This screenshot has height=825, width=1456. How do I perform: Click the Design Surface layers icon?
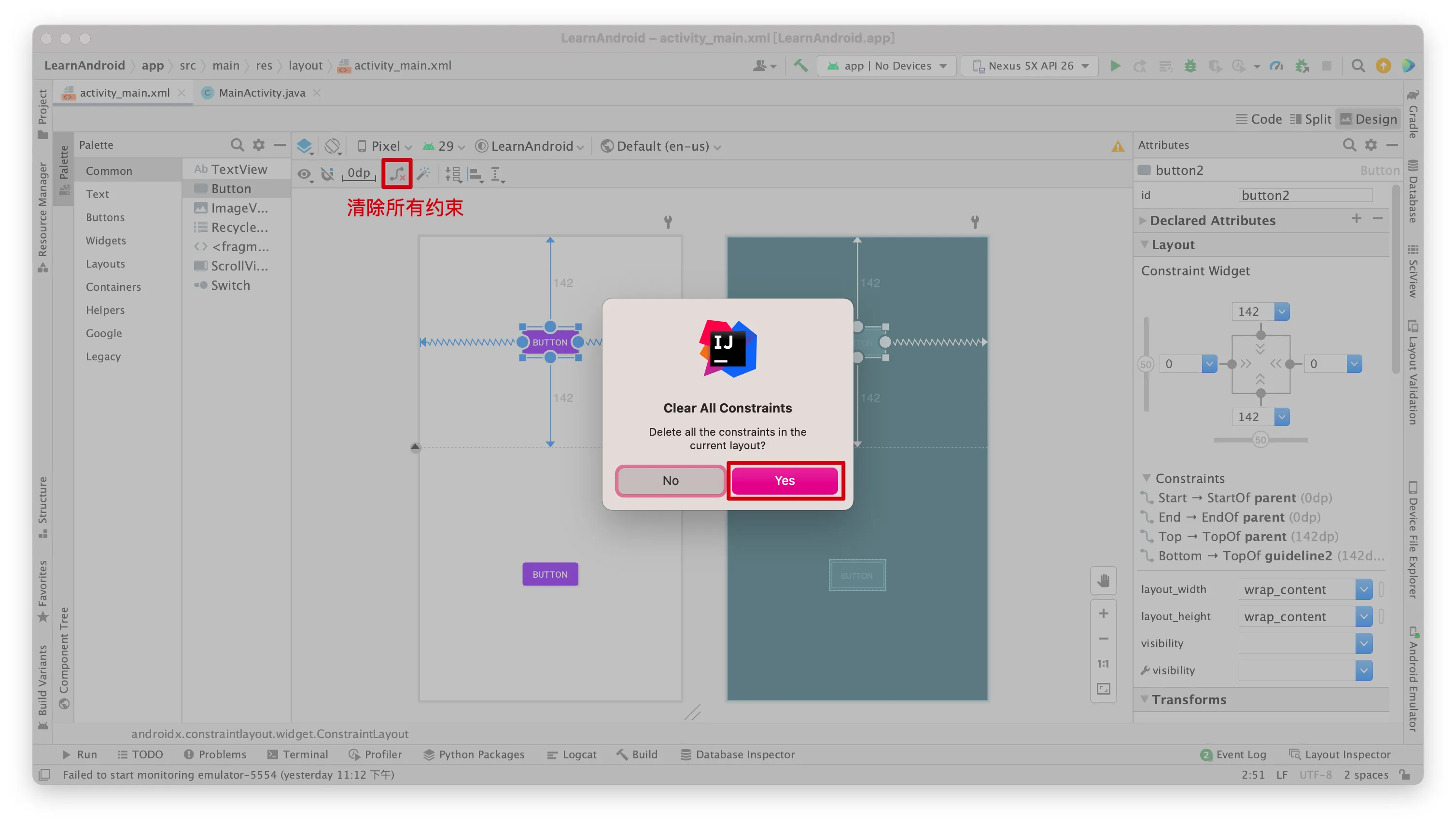[304, 146]
